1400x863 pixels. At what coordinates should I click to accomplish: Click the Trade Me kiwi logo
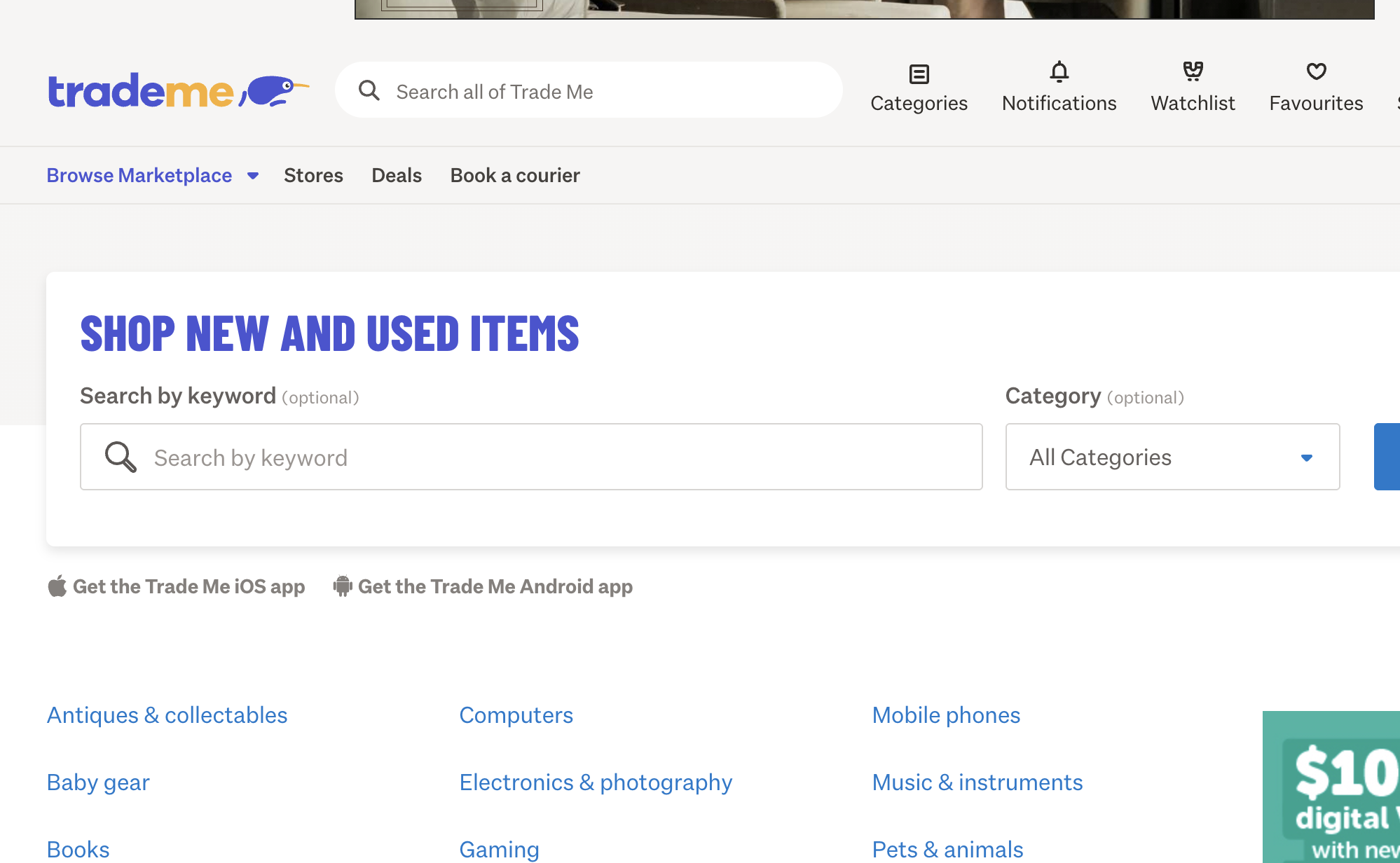point(178,91)
